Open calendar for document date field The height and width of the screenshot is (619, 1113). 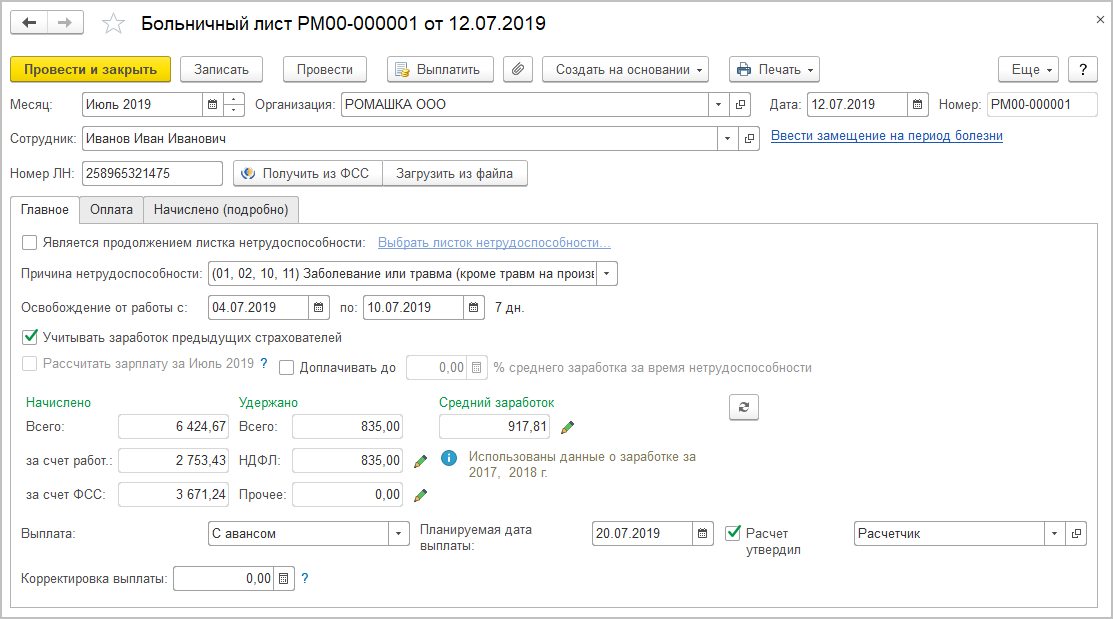click(x=919, y=104)
